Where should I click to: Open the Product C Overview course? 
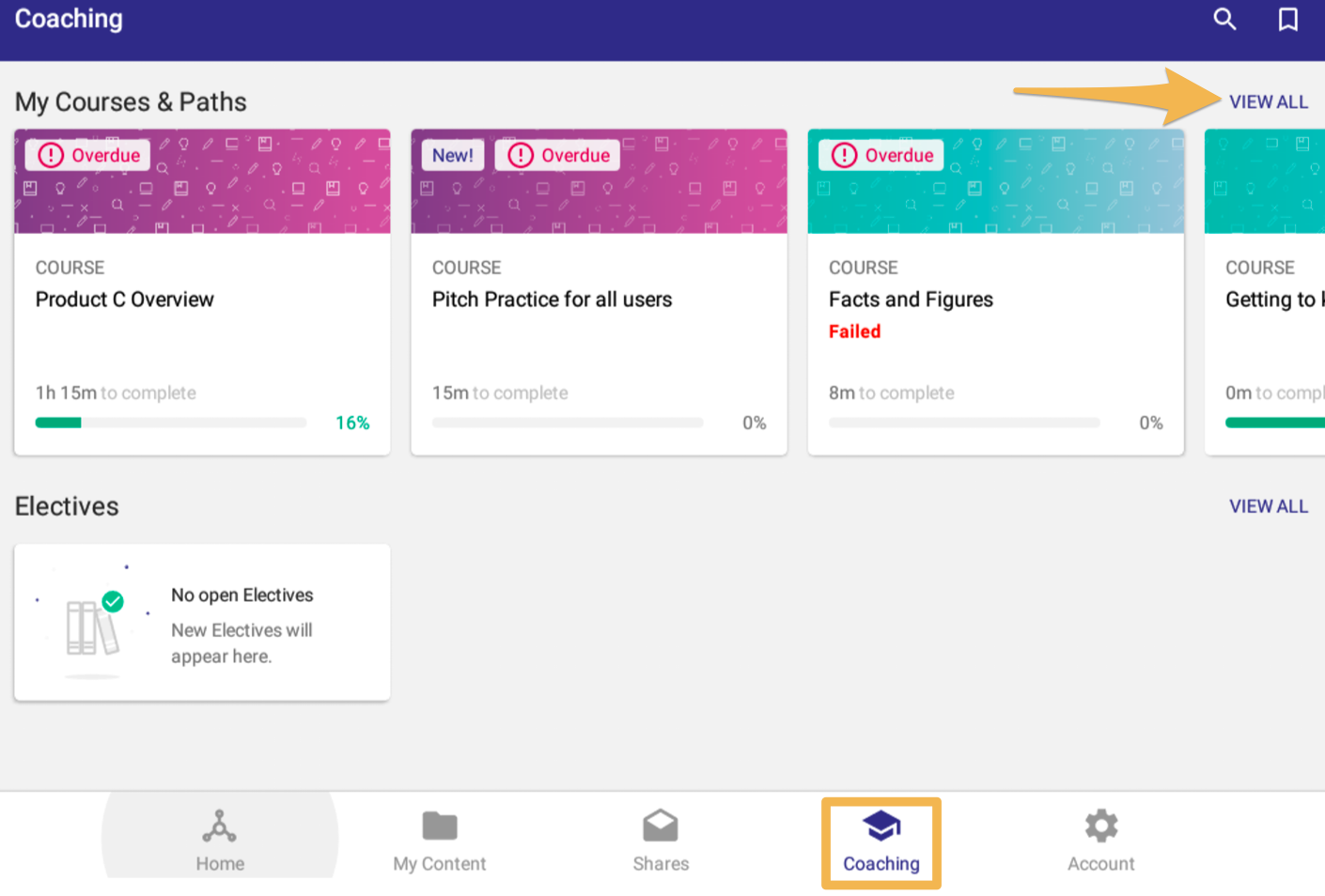tap(125, 300)
